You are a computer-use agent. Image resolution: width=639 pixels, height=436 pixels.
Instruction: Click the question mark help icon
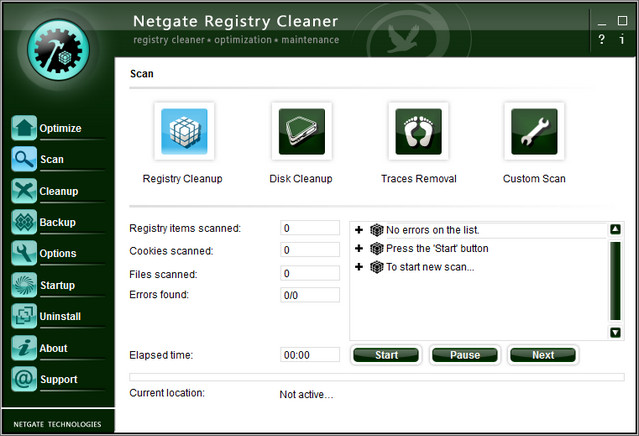pos(601,40)
